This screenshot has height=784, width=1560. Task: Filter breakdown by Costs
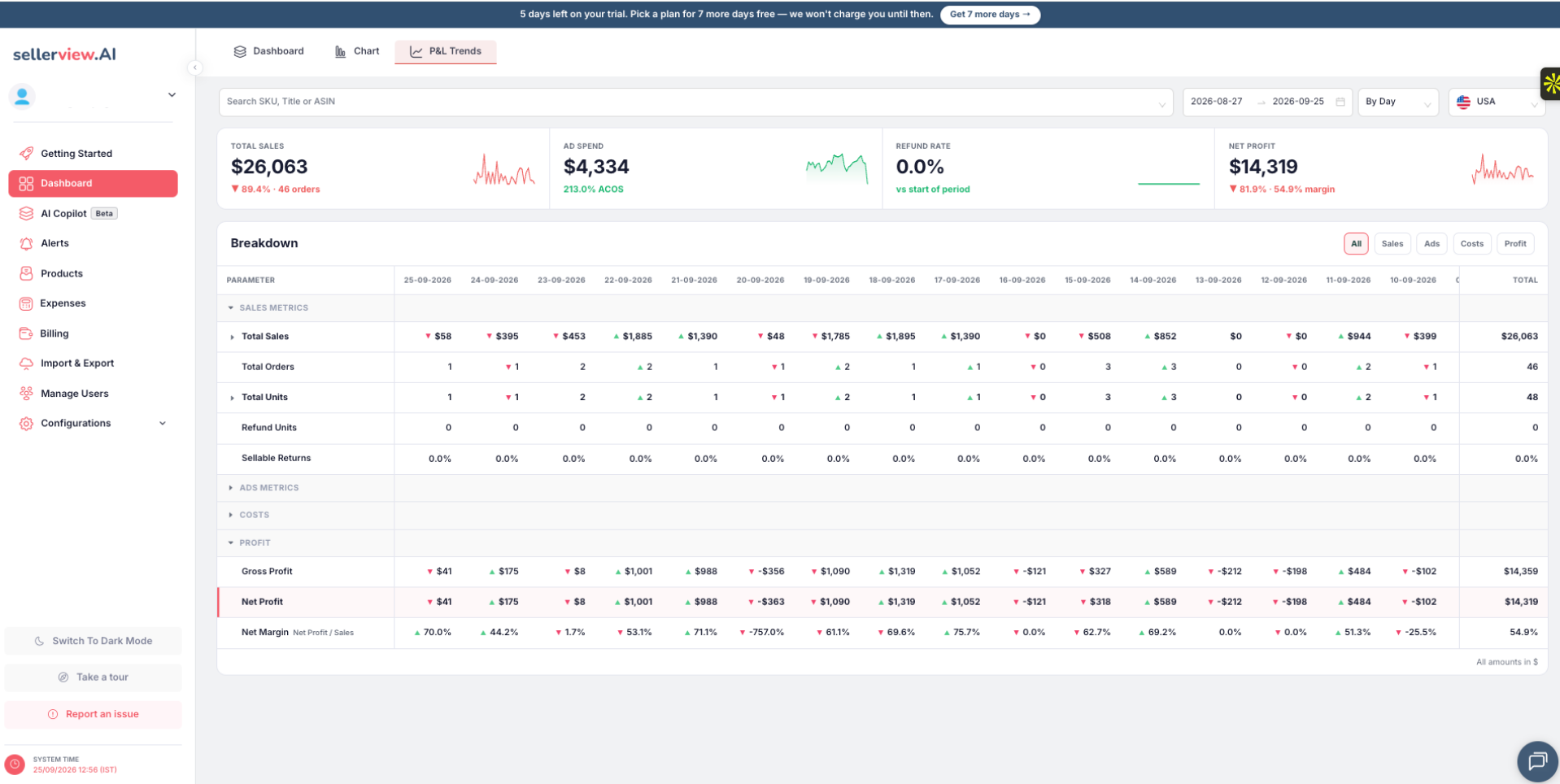click(x=1471, y=243)
